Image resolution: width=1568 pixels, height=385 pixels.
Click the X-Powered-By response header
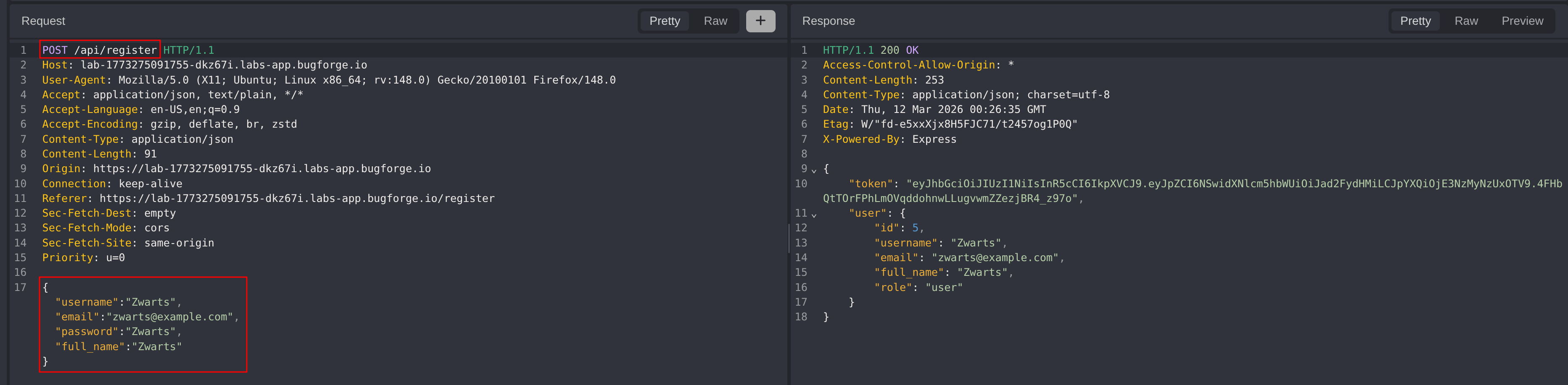(889, 139)
